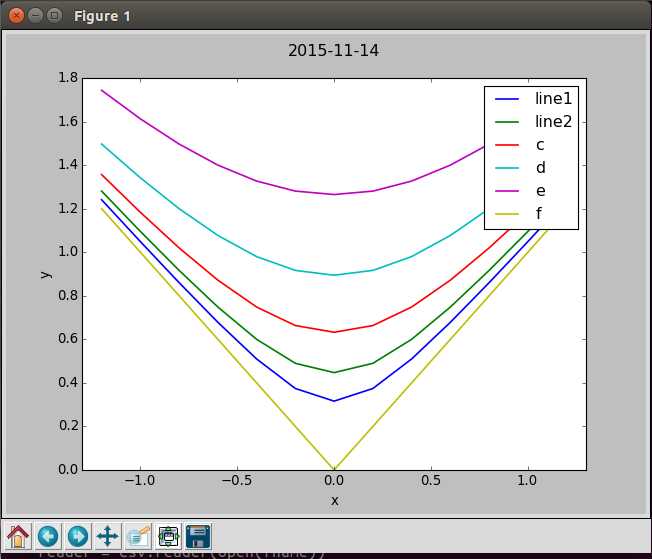
Task: Click the plot title 2015-11-14
Action: tap(333, 51)
